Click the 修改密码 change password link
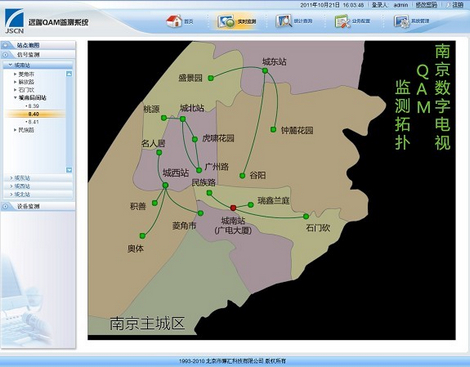Screen dimensions: 470x367 (426, 5)
